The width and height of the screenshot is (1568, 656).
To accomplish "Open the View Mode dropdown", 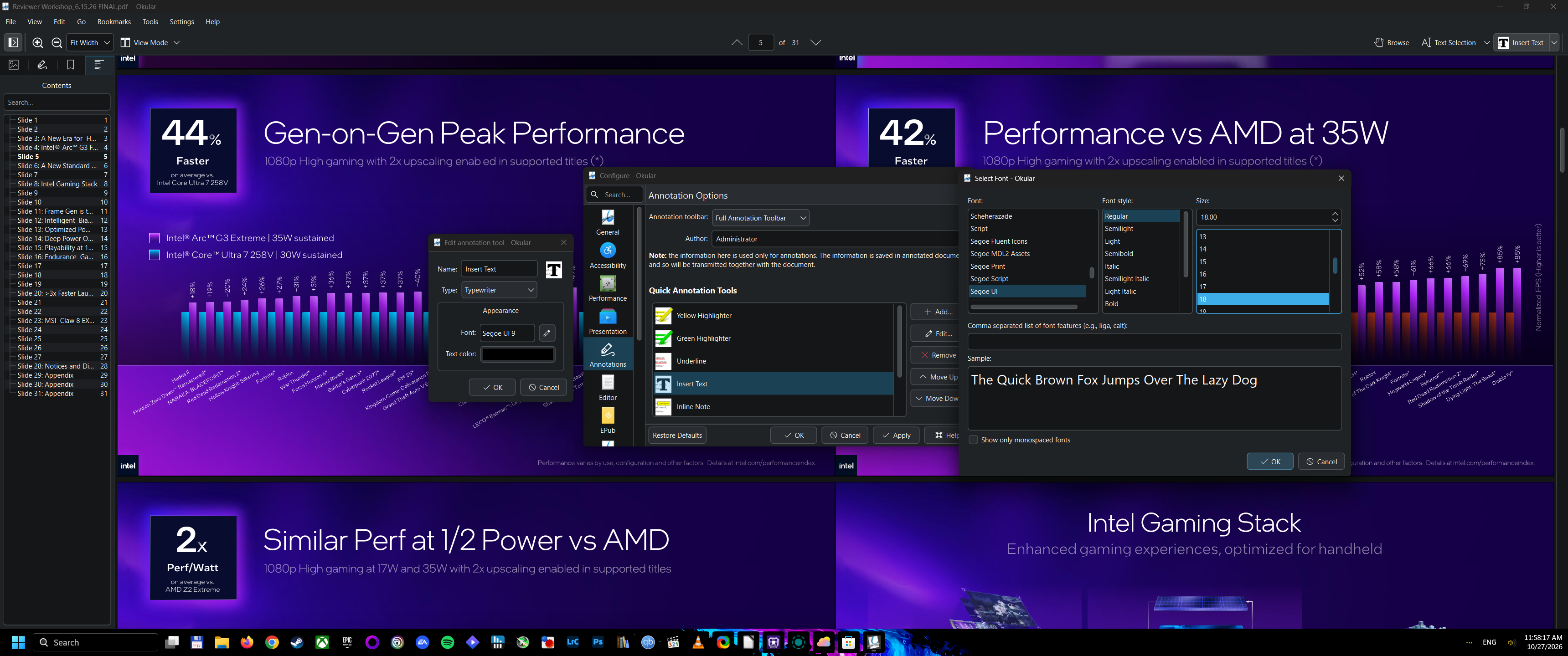I will tap(150, 43).
